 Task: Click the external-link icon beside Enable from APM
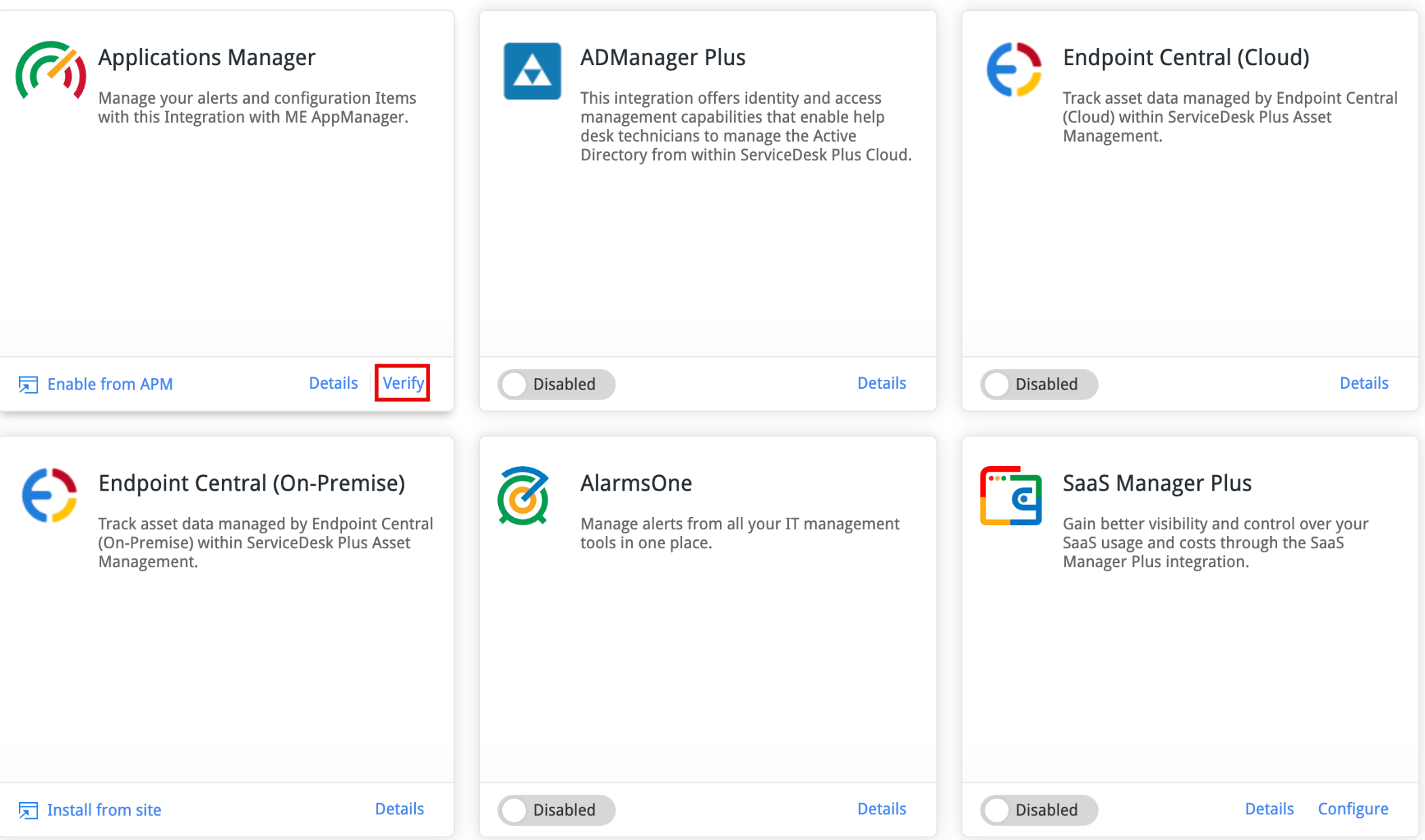(x=28, y=385)
